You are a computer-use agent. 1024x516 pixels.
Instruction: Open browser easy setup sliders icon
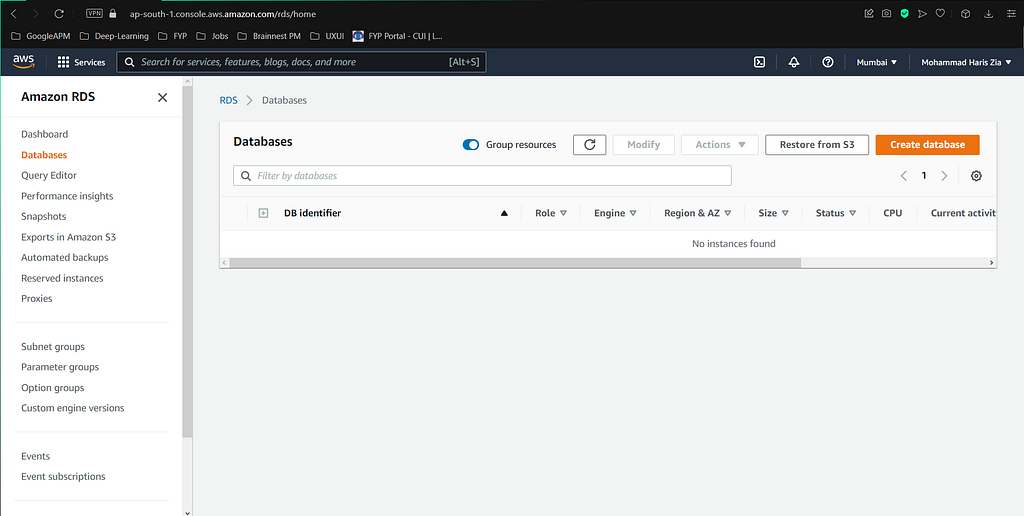[1012, 13]
